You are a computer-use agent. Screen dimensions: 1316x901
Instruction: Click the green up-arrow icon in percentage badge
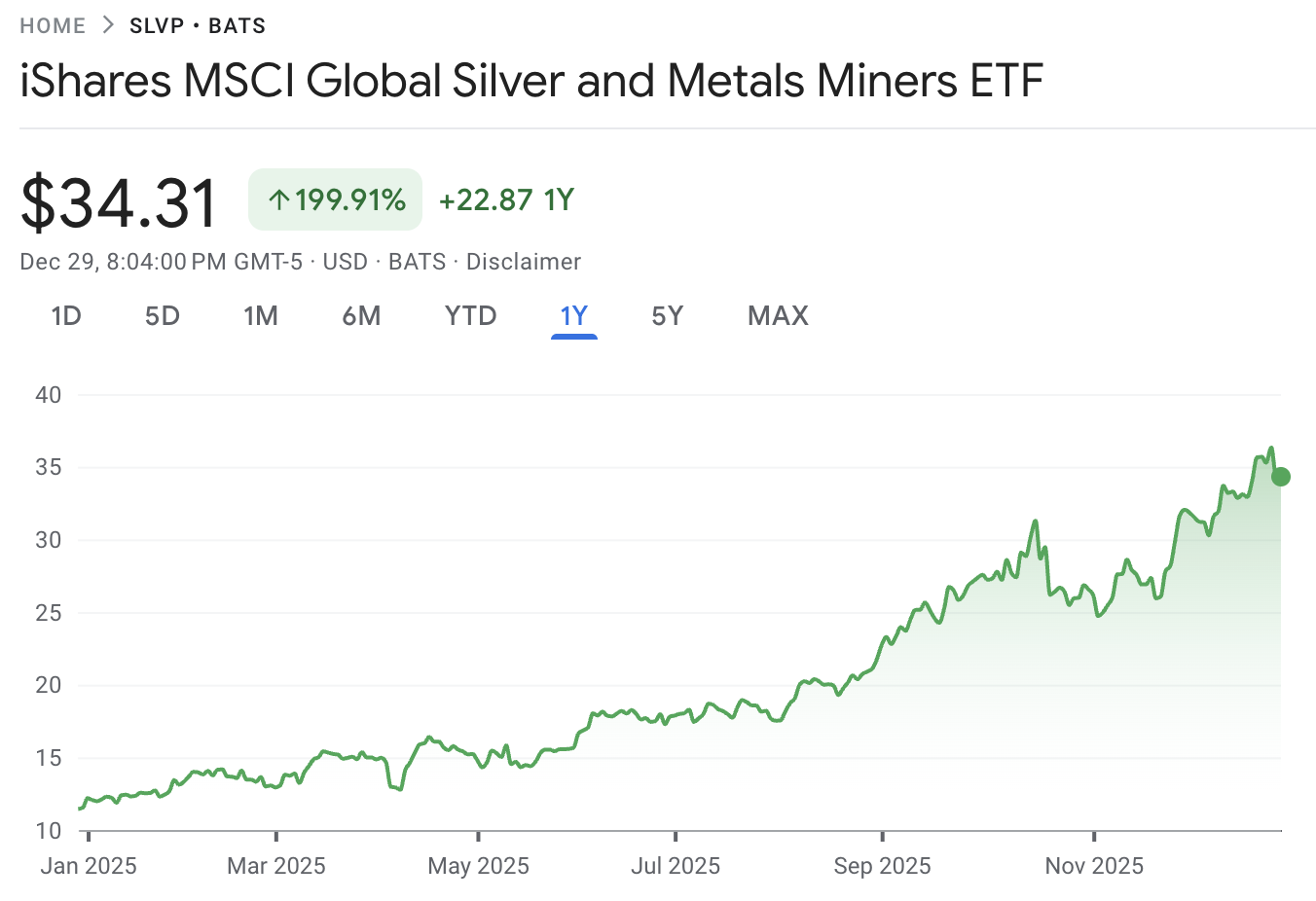click(x=277, y=199)
